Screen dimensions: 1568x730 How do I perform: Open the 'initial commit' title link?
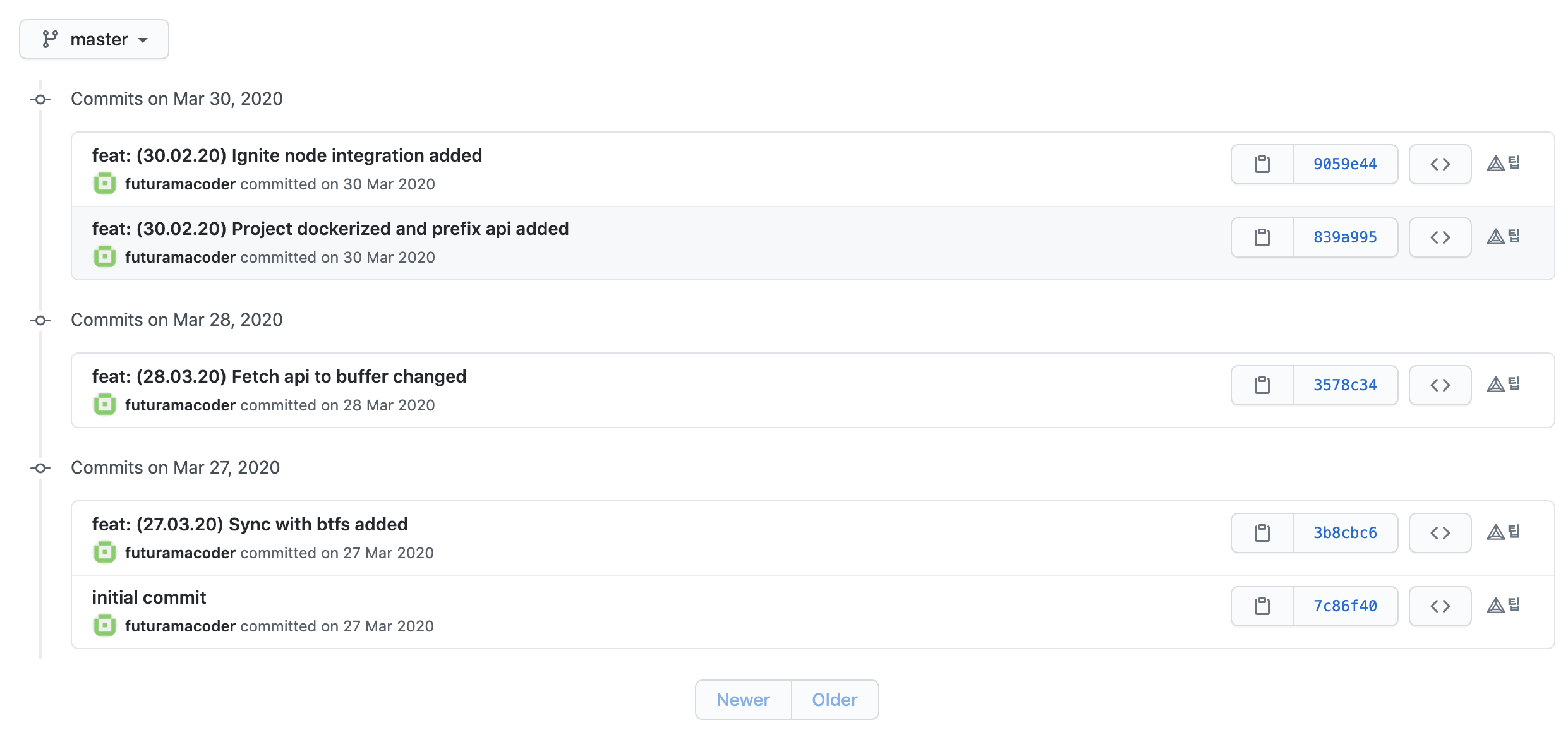[x=149, y=597]
